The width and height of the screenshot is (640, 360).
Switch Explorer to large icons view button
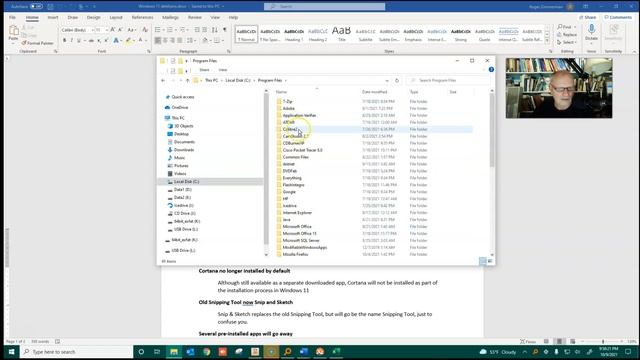click(490, 261)
